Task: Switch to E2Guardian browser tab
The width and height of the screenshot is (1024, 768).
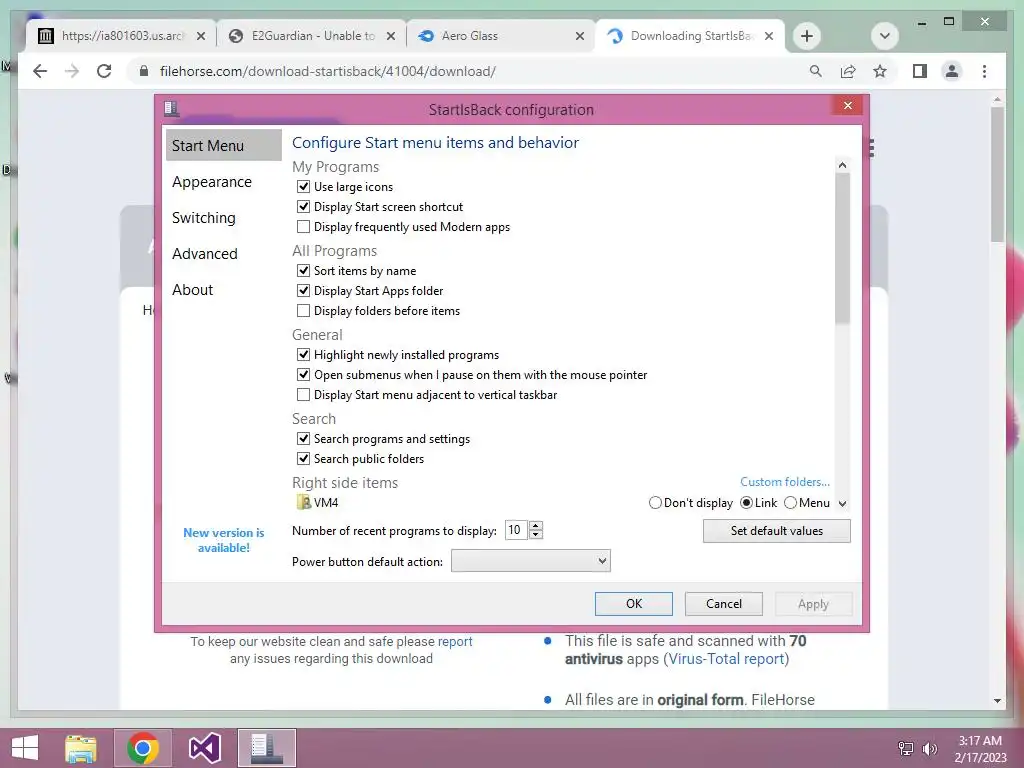Action: click(313, 36)
